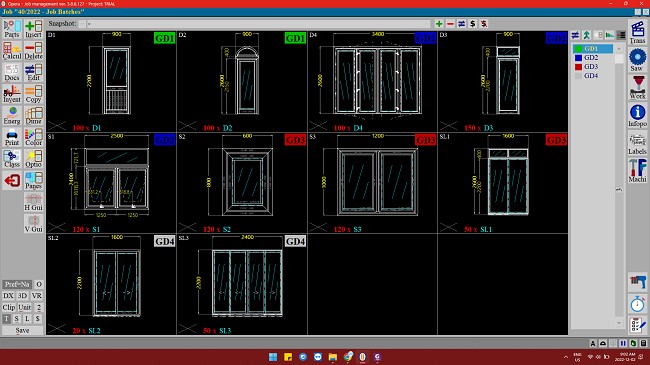Toggle the T button in bottom row
Screen dimensions: 650x365
click(x=7, y=319)
